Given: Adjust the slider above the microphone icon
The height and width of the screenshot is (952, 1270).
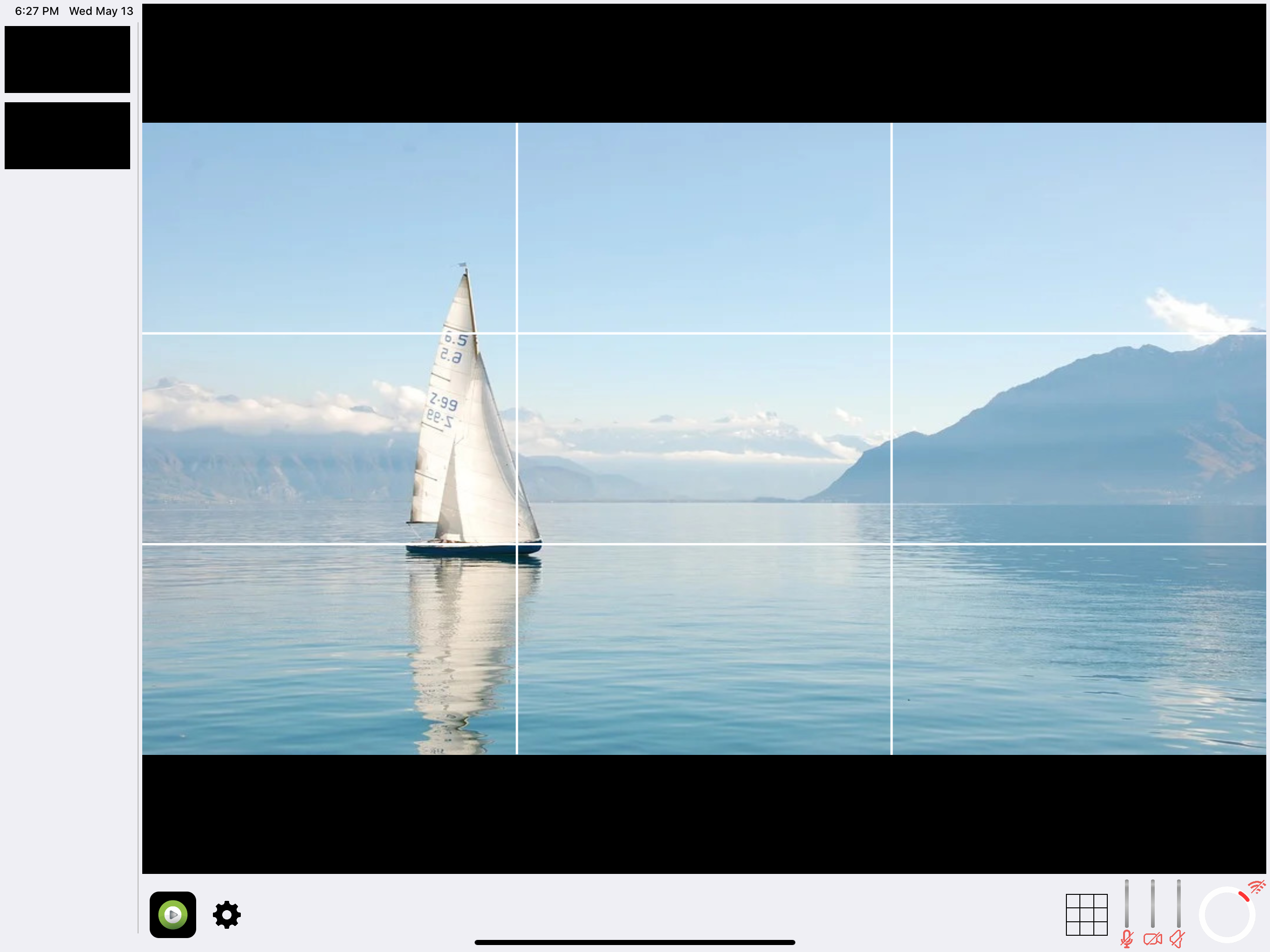Looking at the screenshot, I should [x=1126, y=904].
